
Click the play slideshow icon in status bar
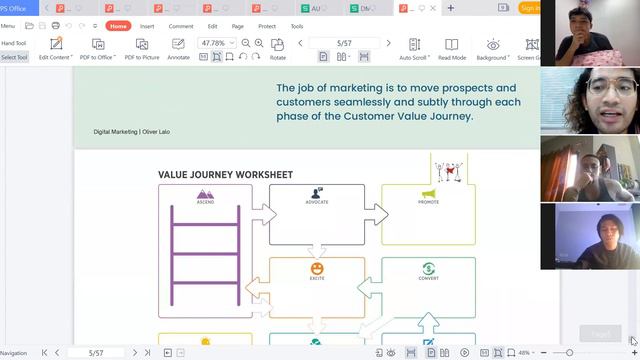click(464, 353)
